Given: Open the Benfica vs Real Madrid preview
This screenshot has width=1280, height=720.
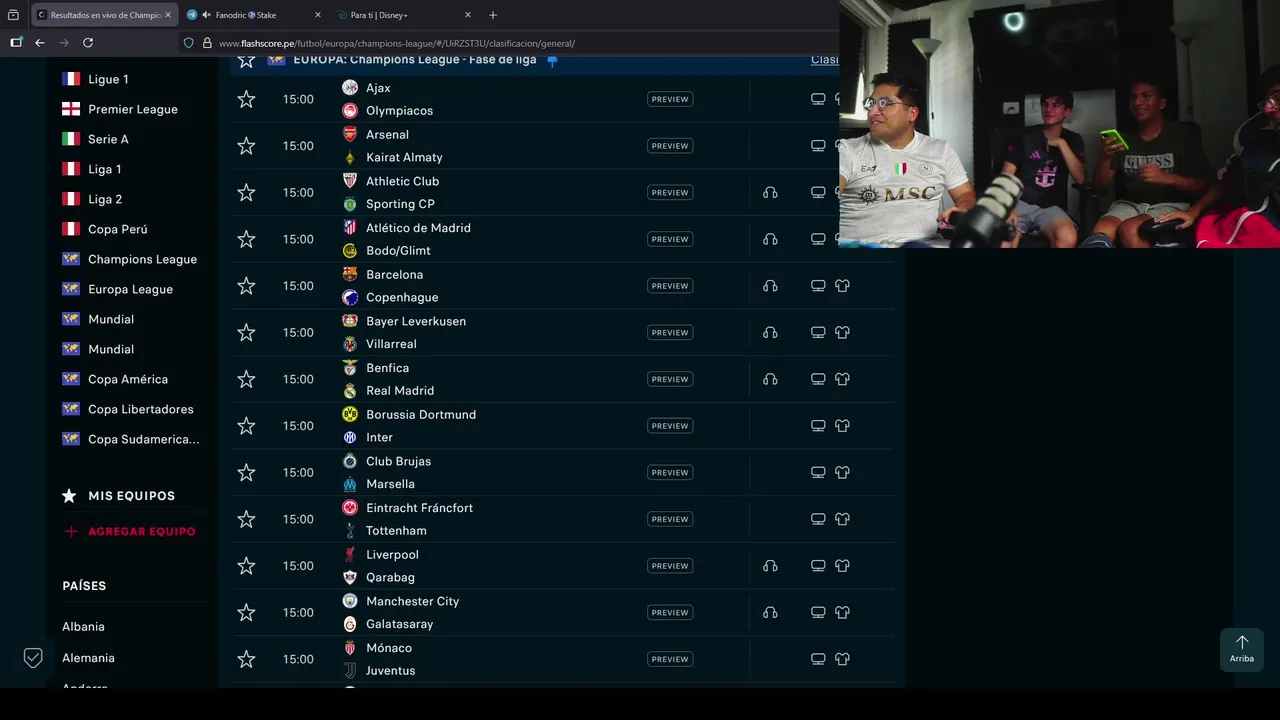Looking at the screenshot, I should [x=670, y=379].
